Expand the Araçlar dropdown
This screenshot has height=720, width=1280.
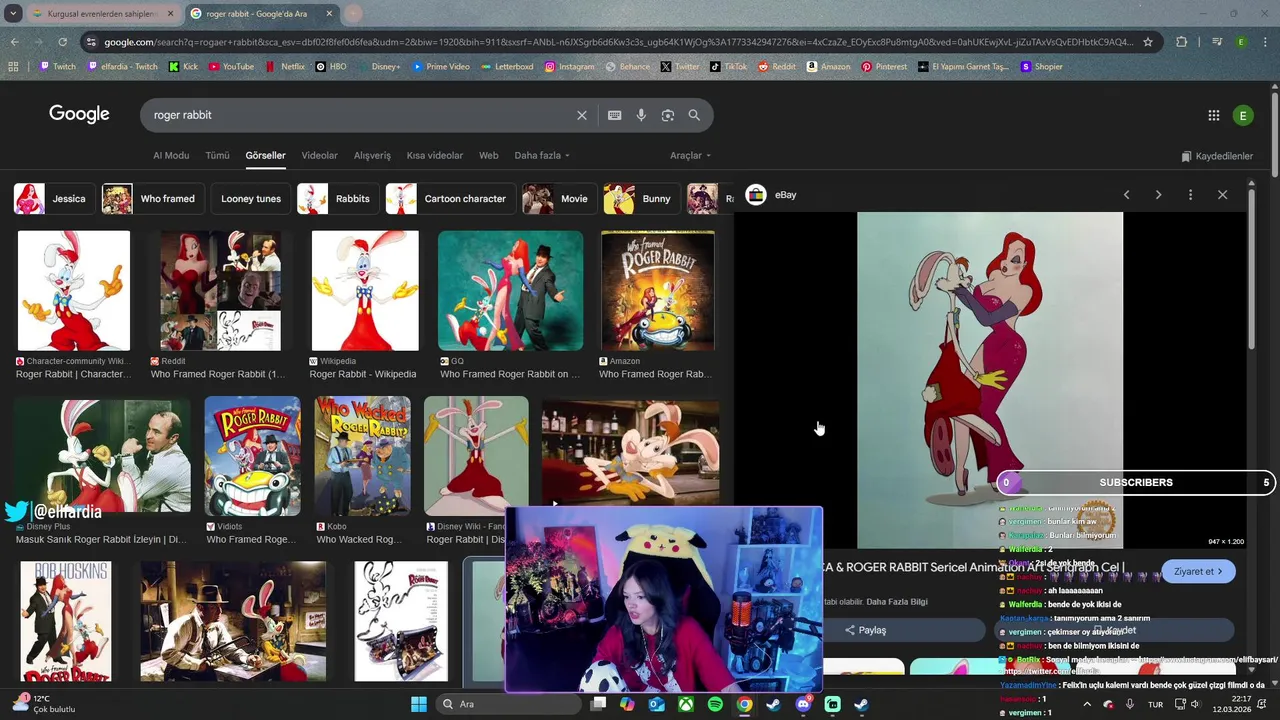coord(690,156)
